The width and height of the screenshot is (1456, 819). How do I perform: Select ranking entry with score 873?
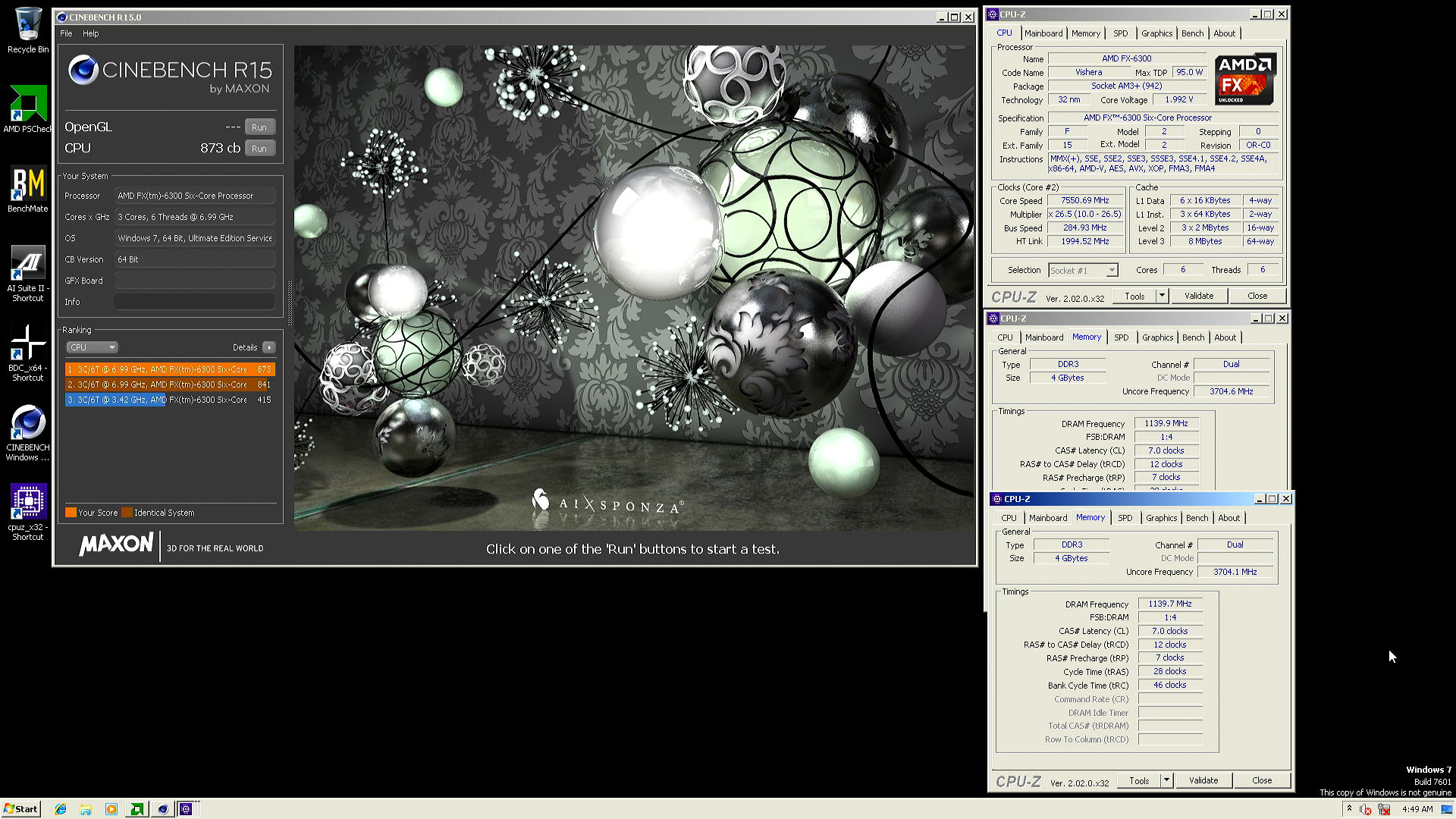tap(170, 369)
